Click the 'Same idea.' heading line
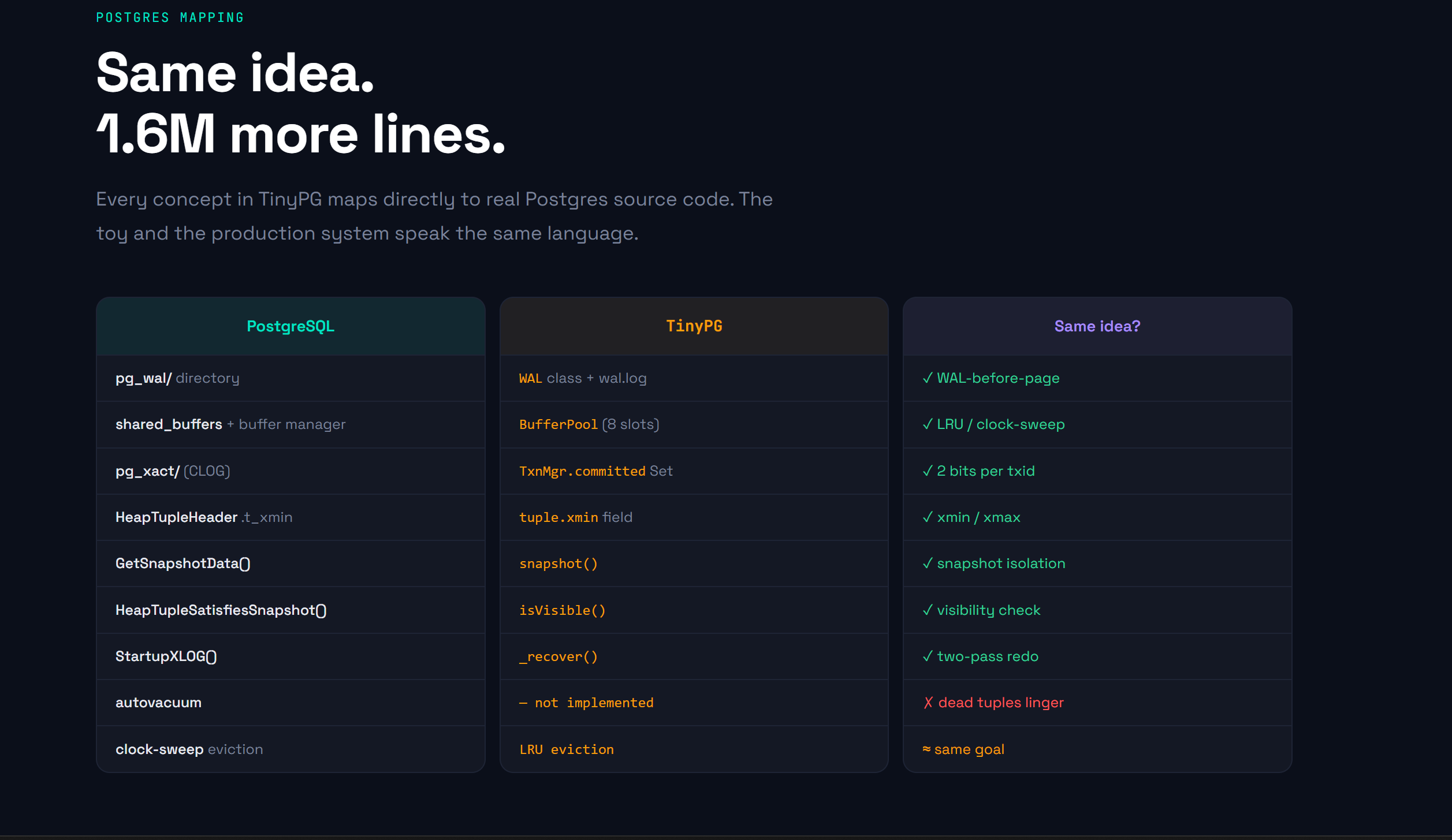 [x=235, y=73]
